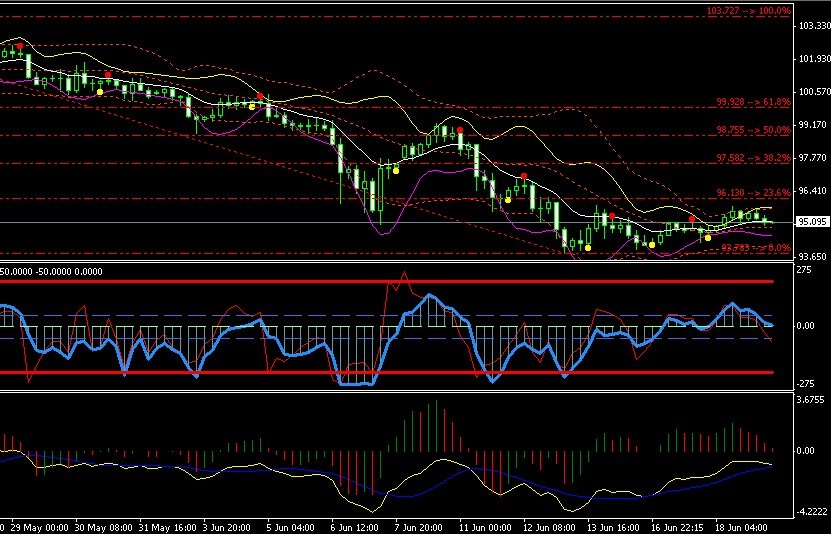831x534 pixels.
Task: Select the 99.928 --> 61.8% Fibonacci label
Action: point(754,102)
